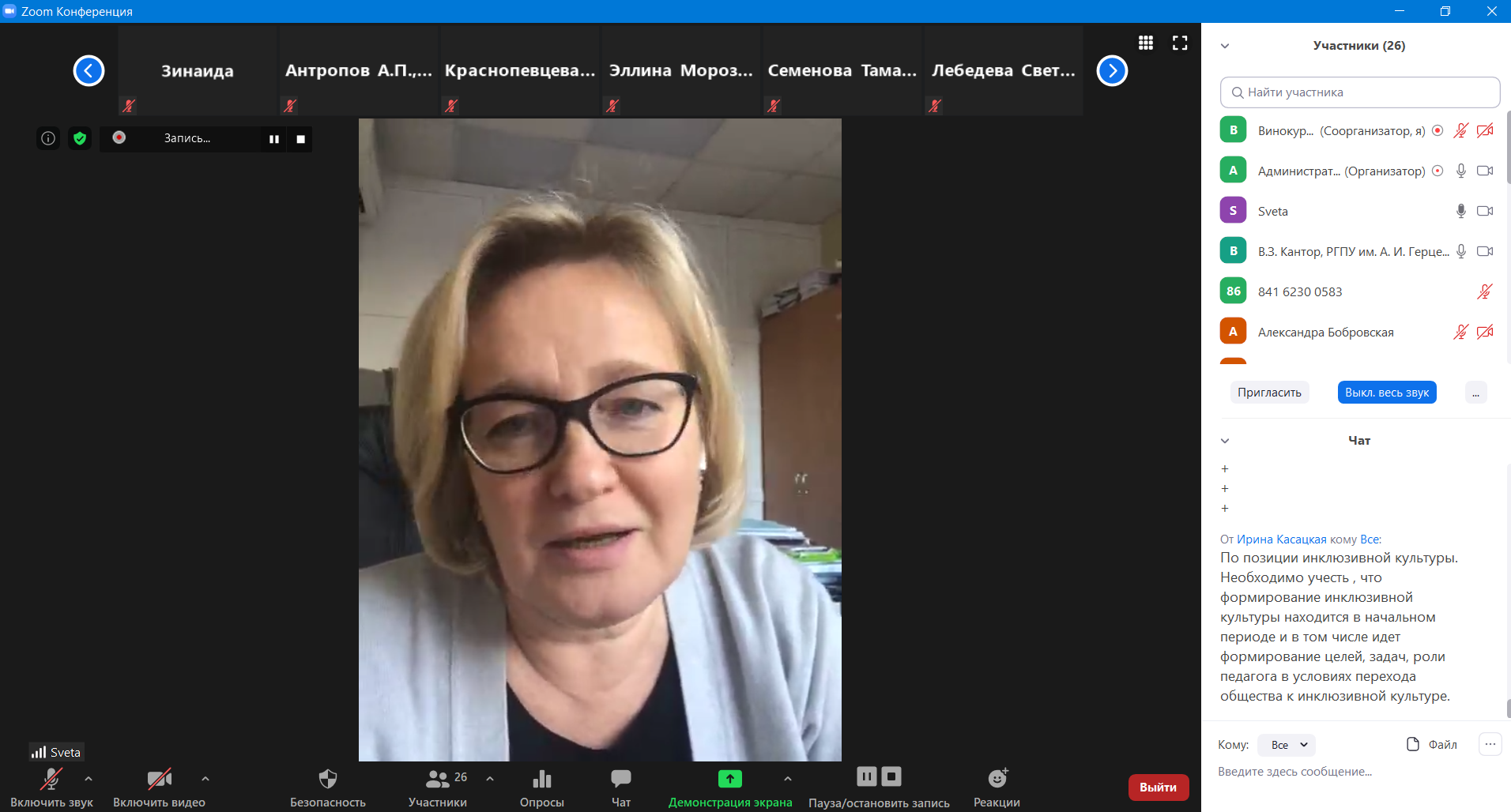
Task: Click the meeting info icon
Action: (48, 139)
